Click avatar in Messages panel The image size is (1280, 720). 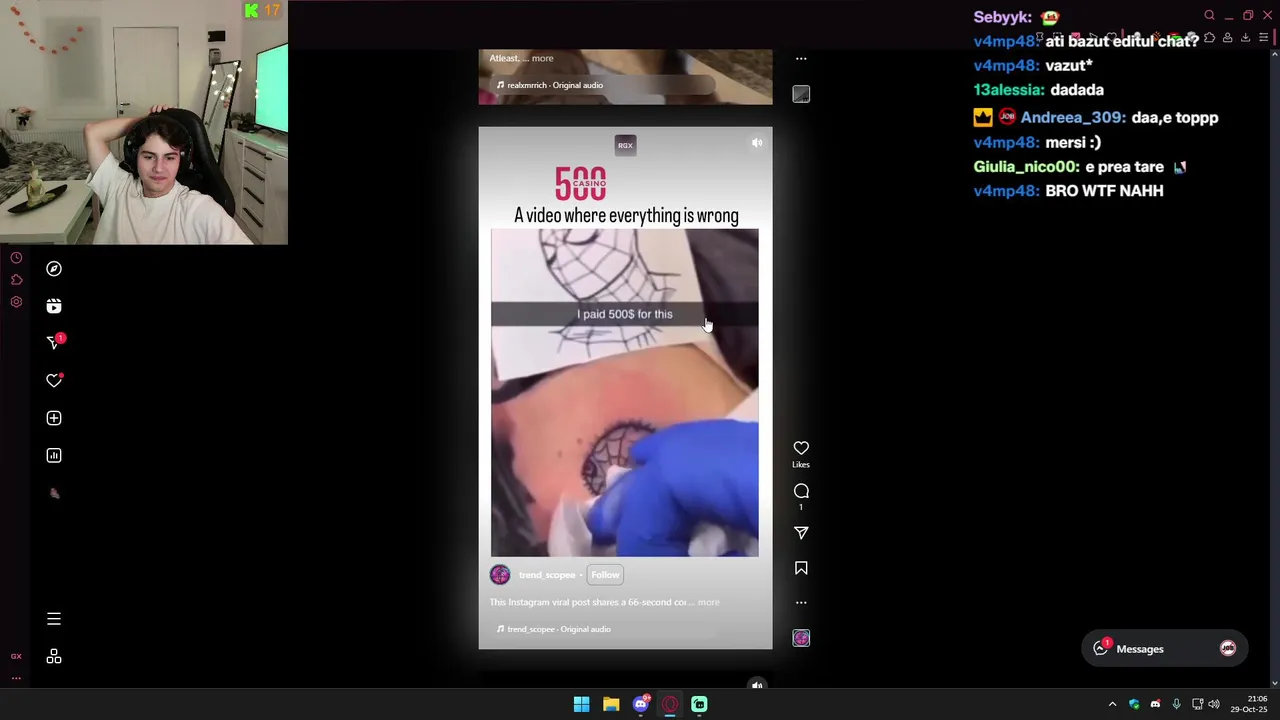(1228, 649)
